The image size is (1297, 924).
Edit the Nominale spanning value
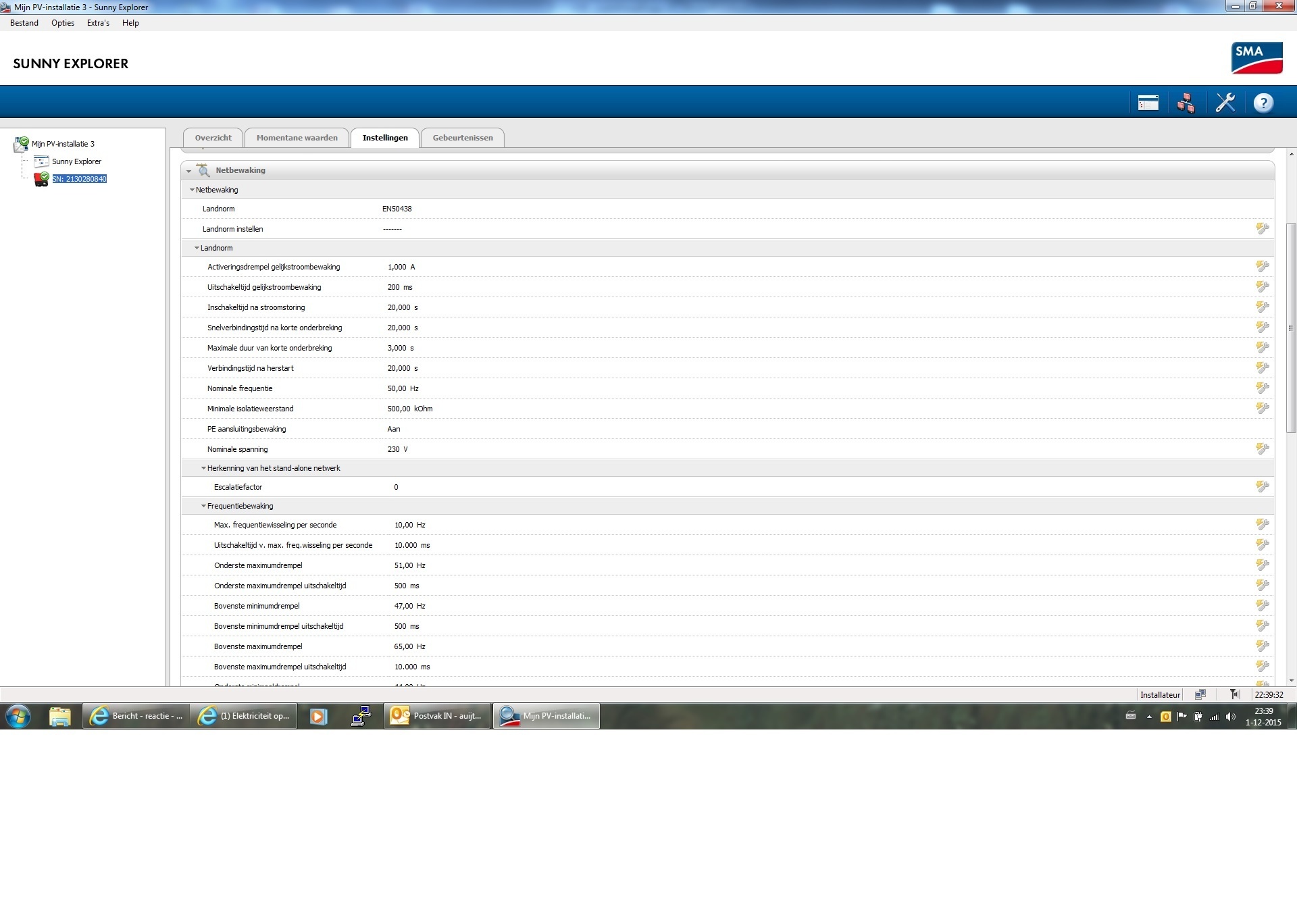[1262, 448]
